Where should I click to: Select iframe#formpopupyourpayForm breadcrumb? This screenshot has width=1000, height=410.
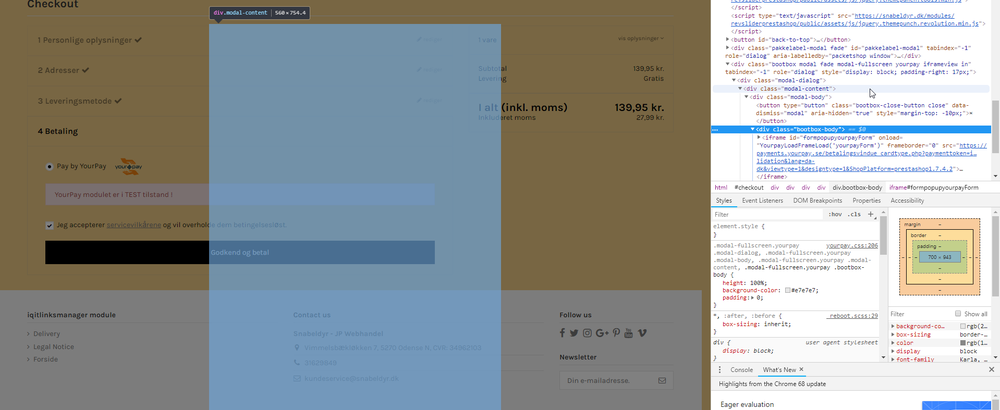pyautogui.click(x=934, y=187)
